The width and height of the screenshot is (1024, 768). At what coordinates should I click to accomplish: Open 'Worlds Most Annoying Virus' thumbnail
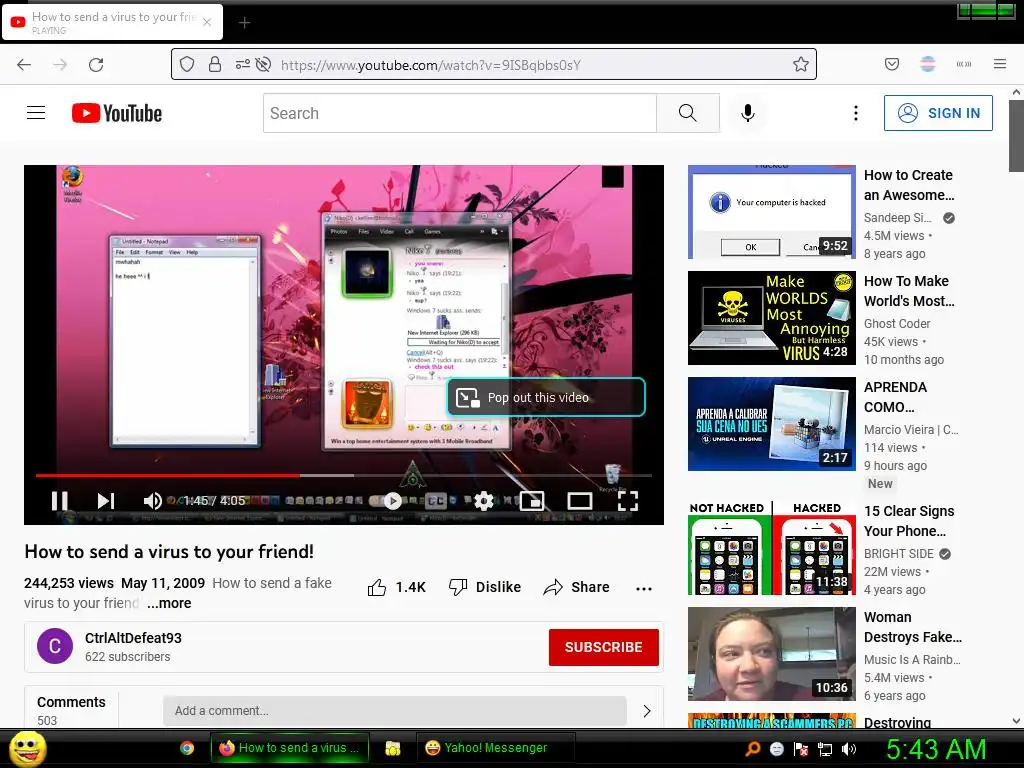coord(771,317)
